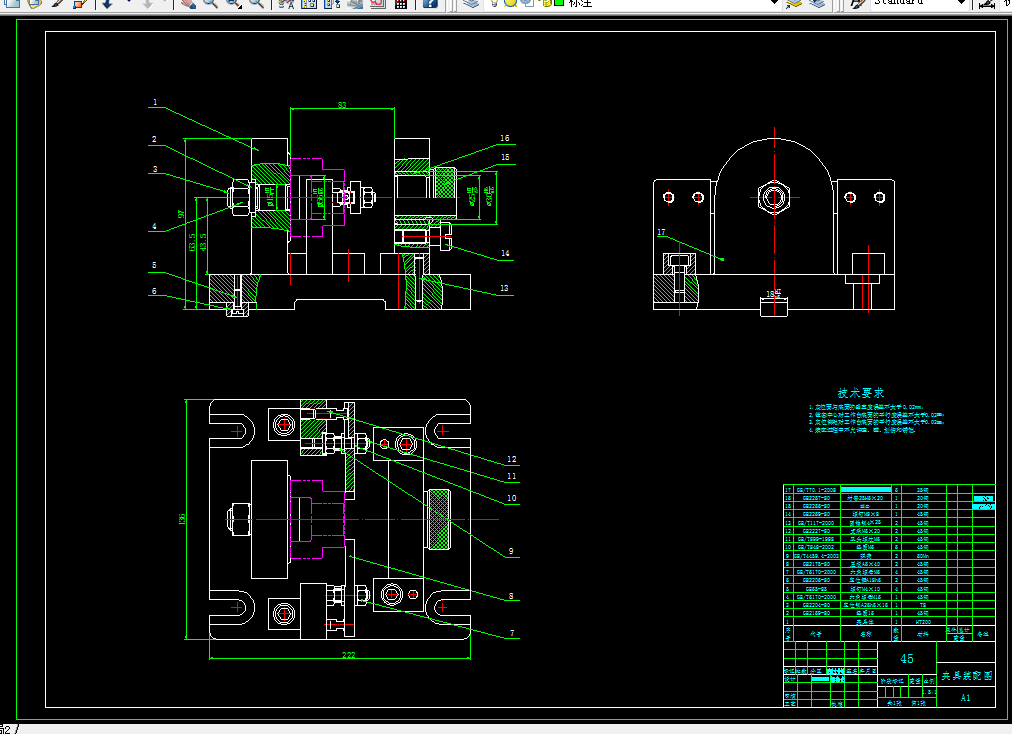Expand the Standard text style dropdown
The image size is (1012, 734).
961,3
